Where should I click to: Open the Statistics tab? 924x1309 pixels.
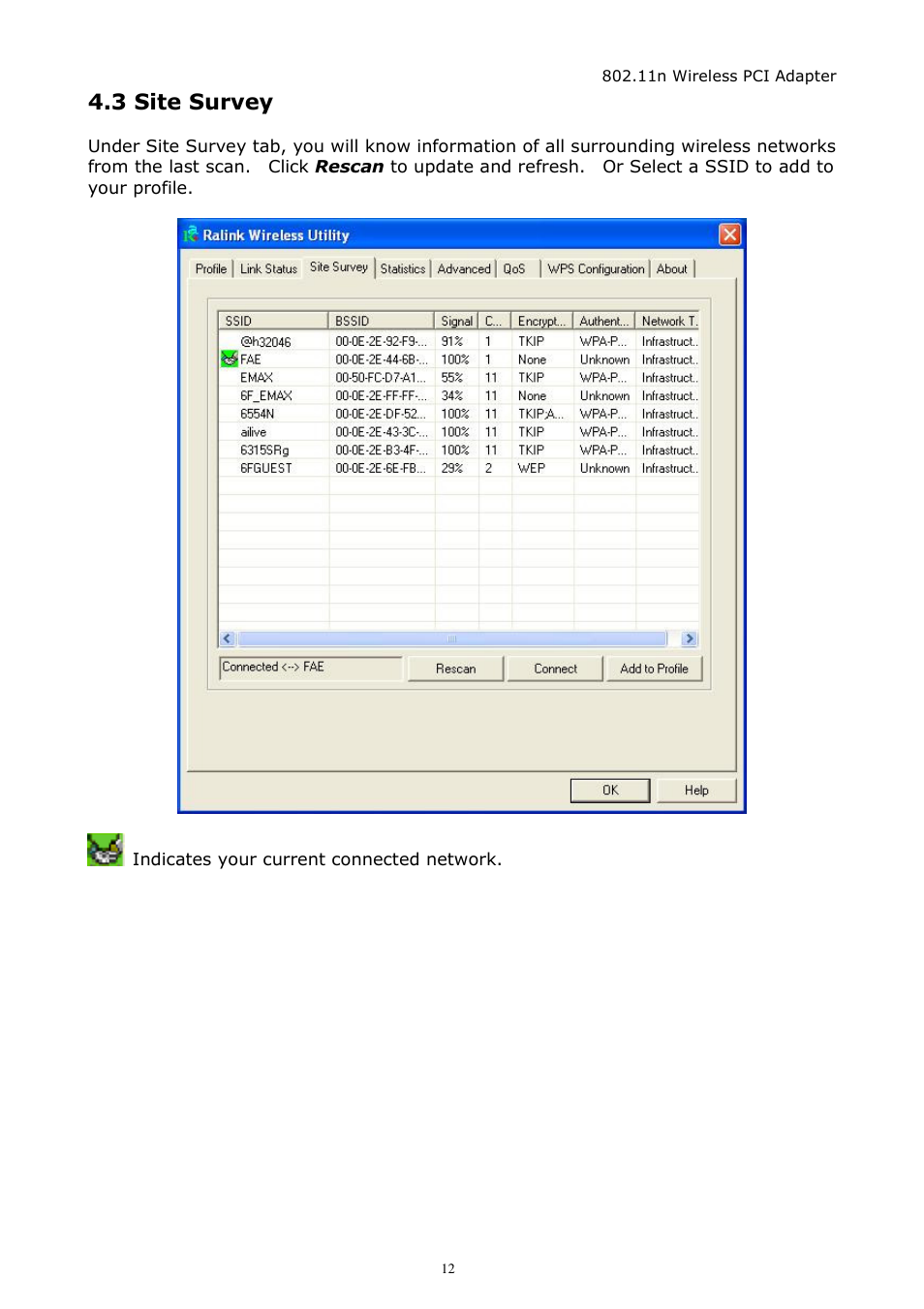[x=403, y=269]
